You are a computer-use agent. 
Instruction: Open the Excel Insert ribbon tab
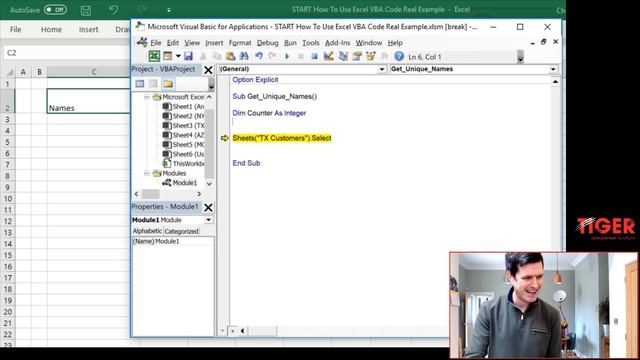click(x=88, y=29)
